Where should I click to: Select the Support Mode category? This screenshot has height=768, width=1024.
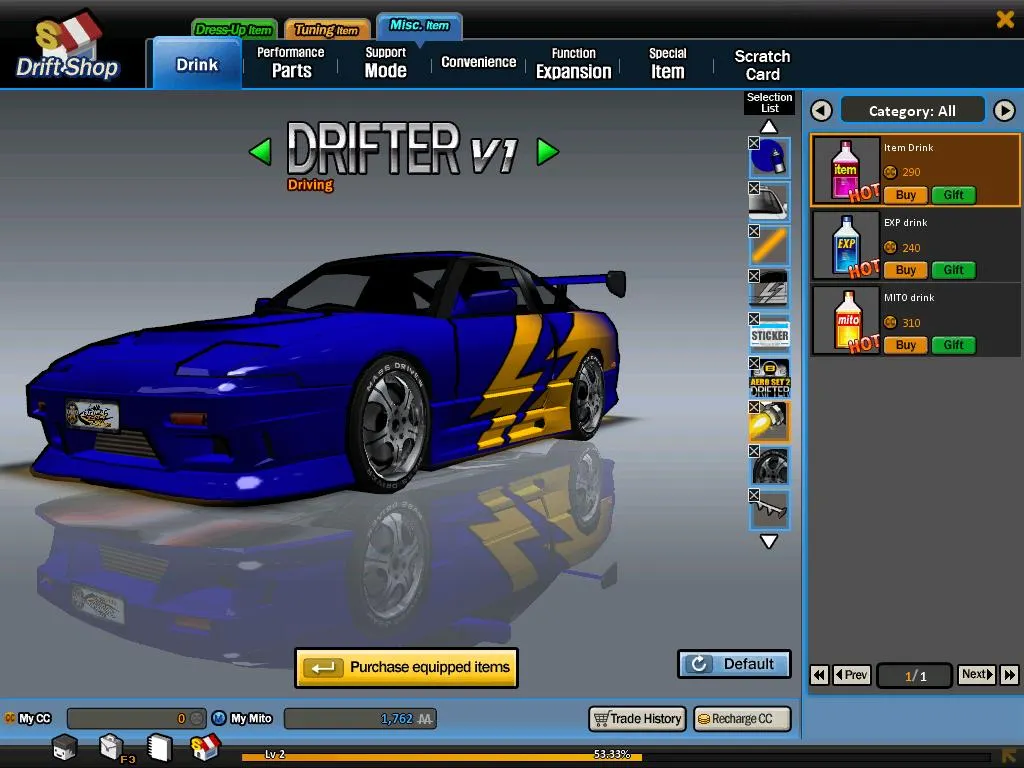click(385, 63)
